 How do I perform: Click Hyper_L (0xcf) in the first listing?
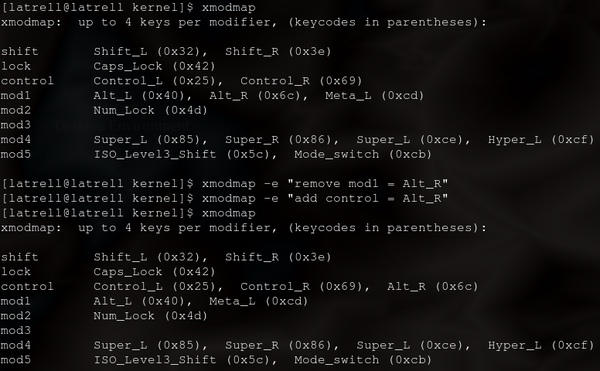541,140
